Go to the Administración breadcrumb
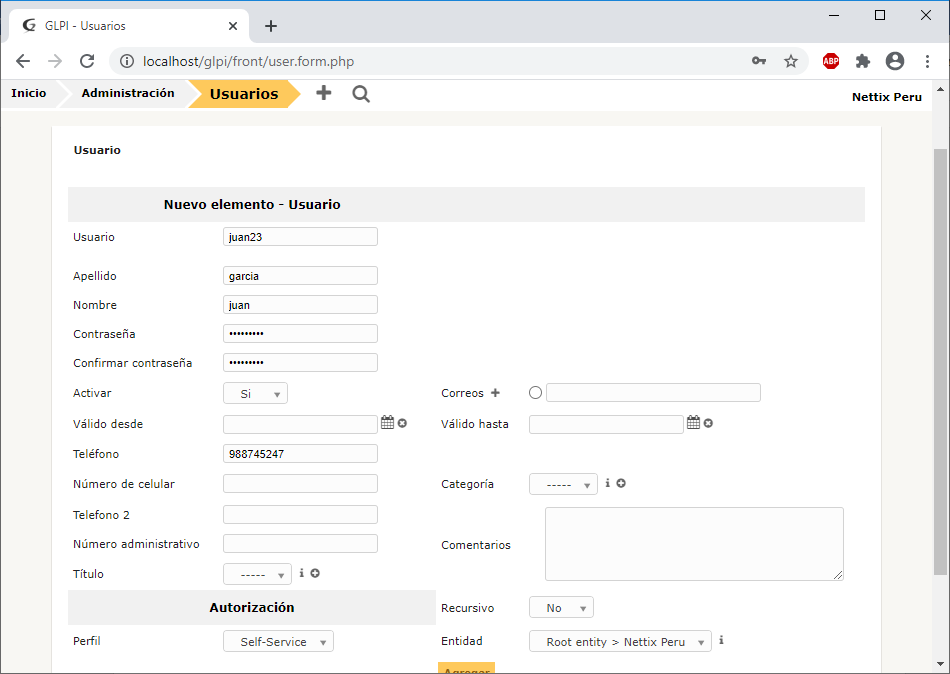The image size is (950, 674). click(128, 93)
